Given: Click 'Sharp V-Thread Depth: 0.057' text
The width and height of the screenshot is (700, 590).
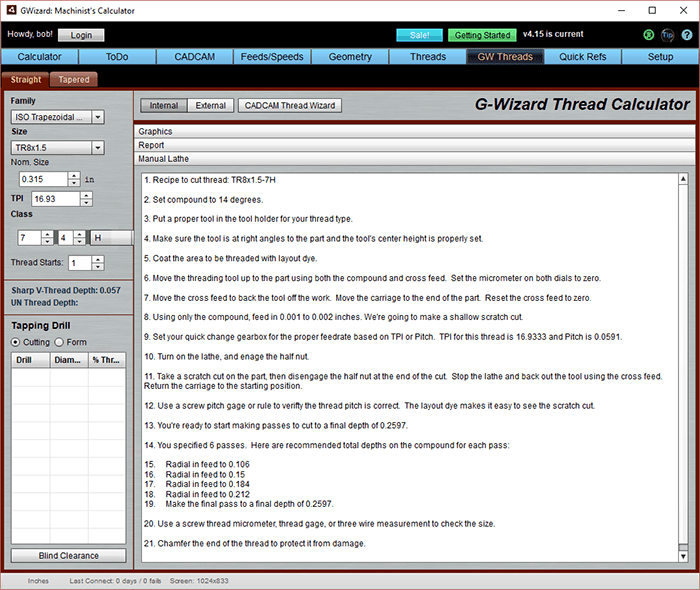Looking at the screenshot, I should click(x=66, y=290).
